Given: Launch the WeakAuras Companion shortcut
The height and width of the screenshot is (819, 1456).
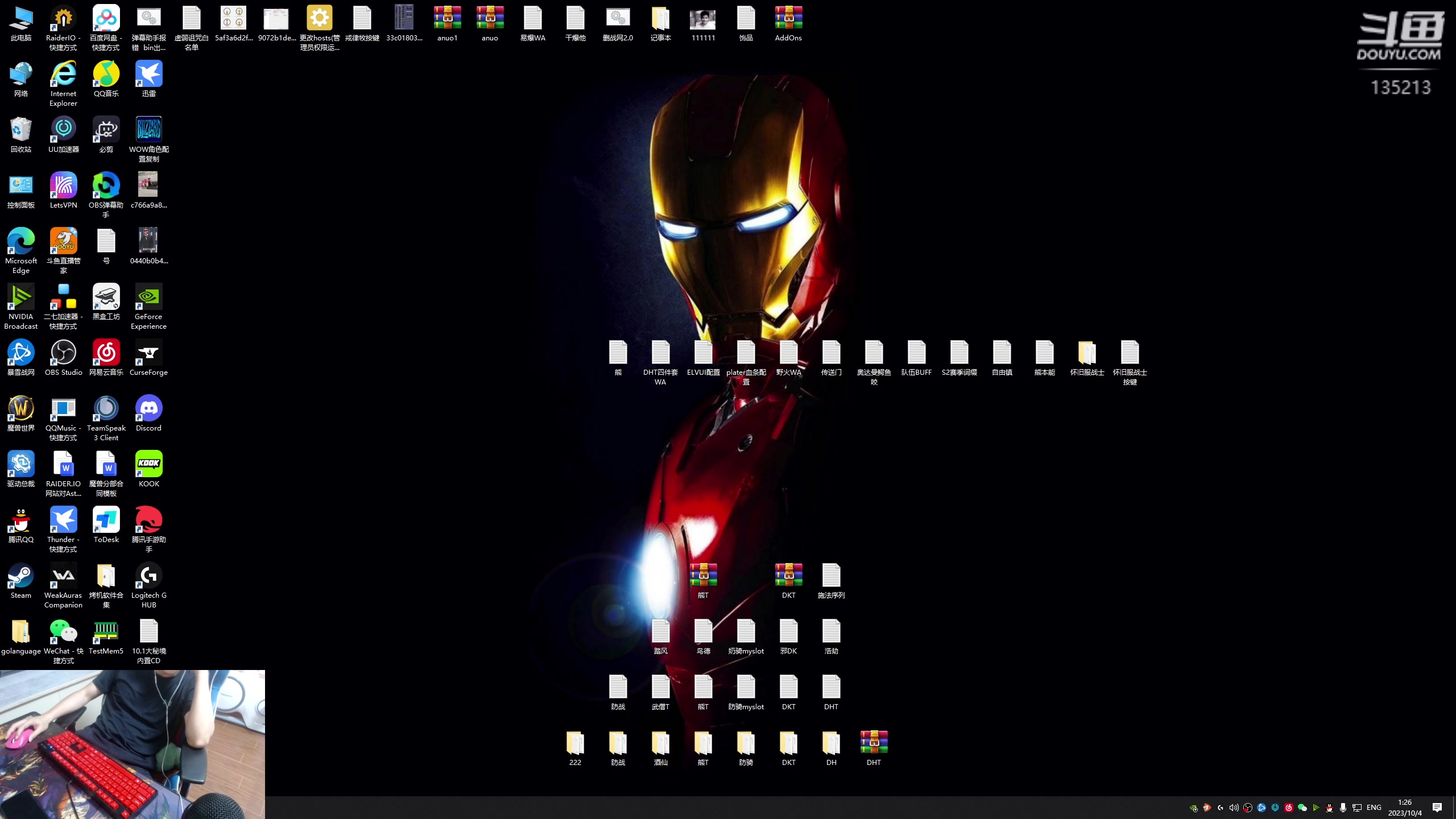Looking at the screenshot, I should click(x=63, y=586).
